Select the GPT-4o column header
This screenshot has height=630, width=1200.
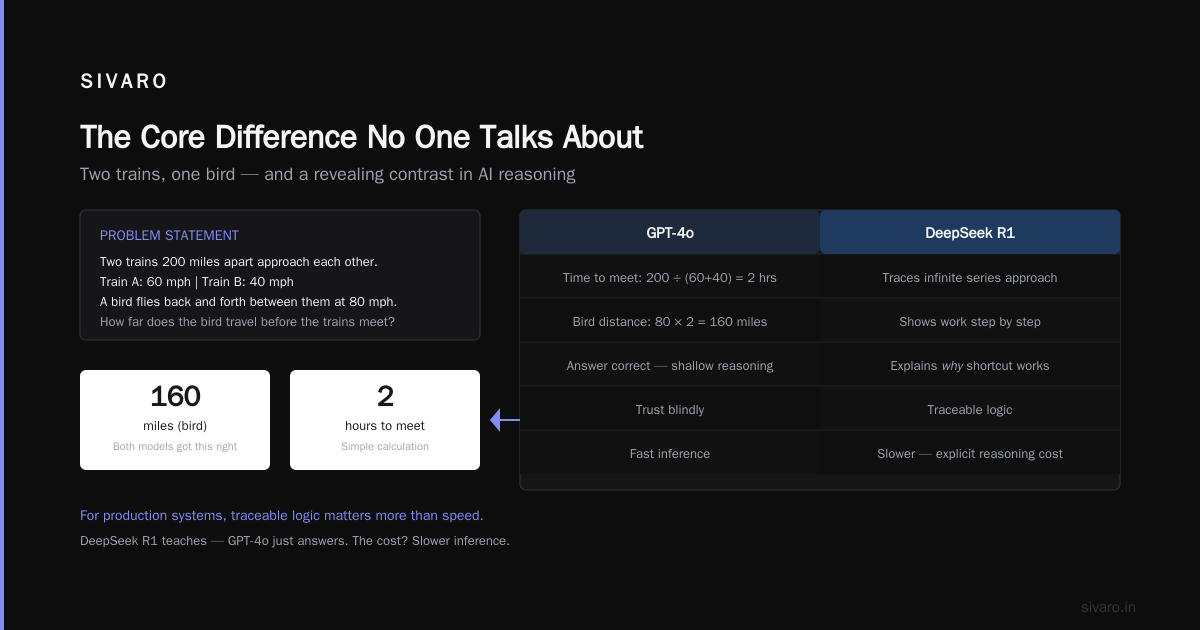point(670,232)
